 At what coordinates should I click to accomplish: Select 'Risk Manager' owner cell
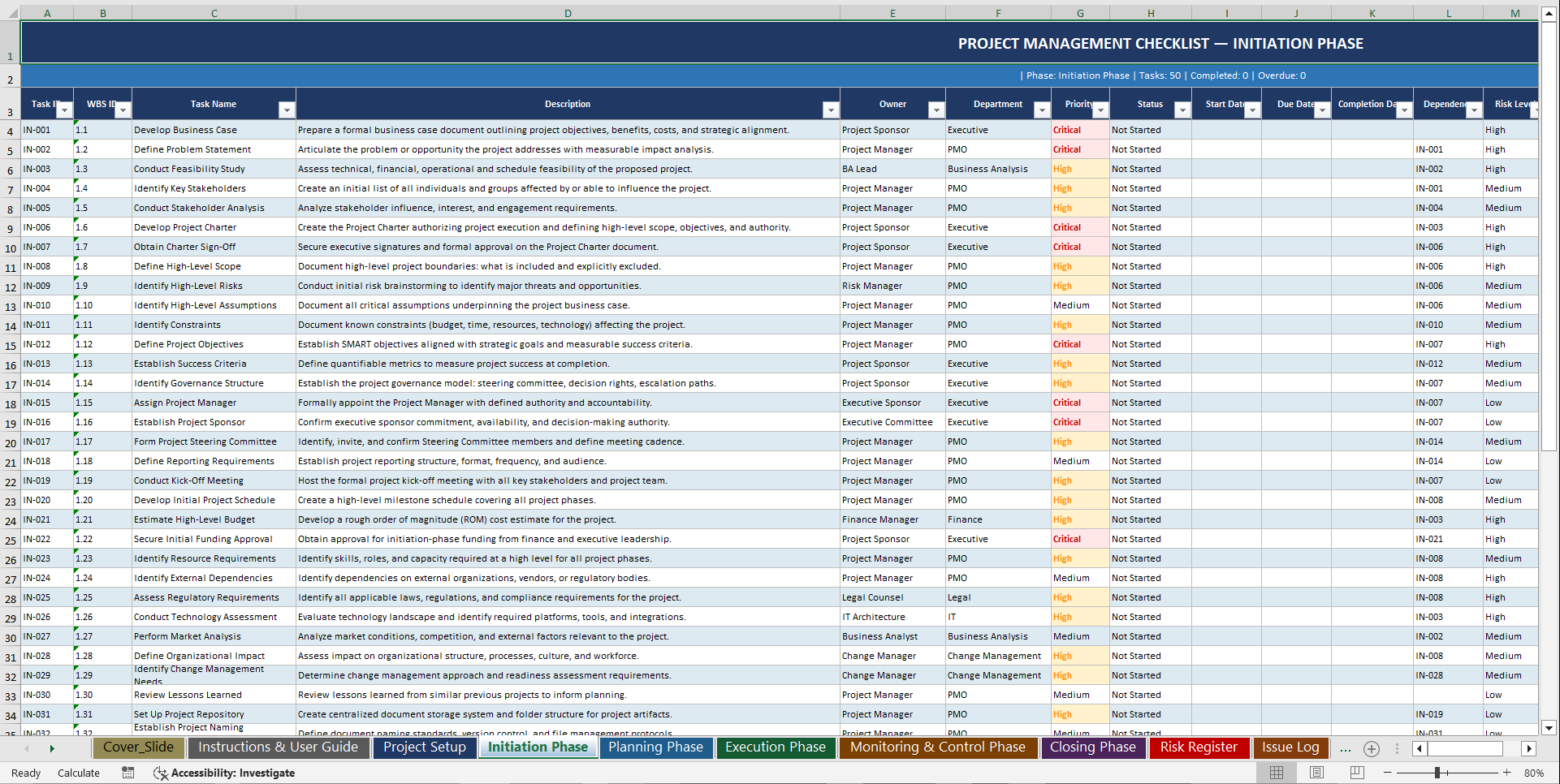[x=892, y=286]
